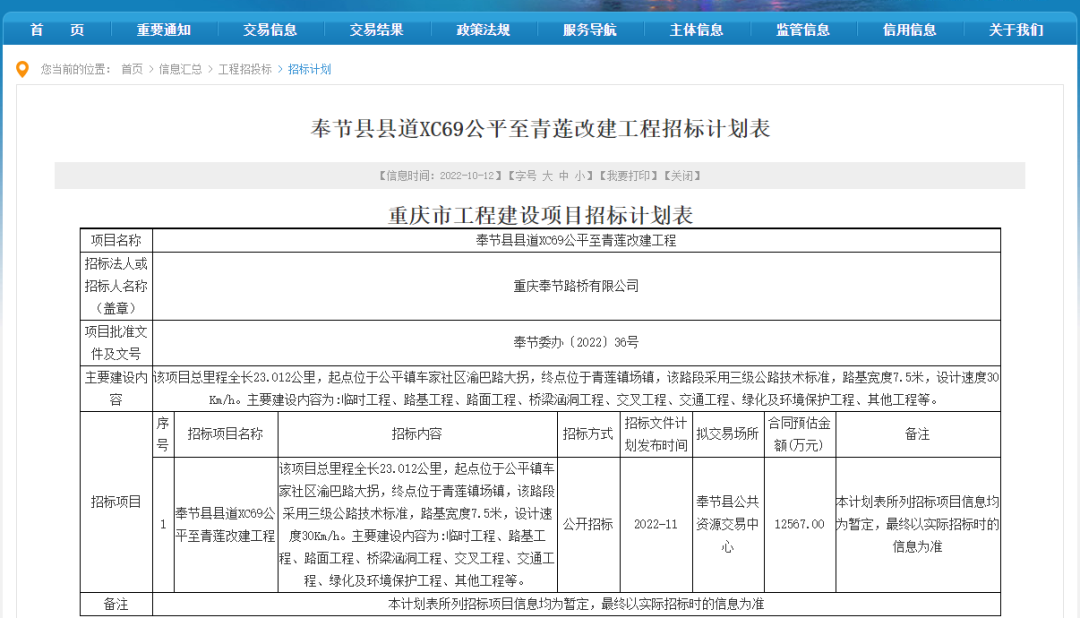Follow the 首页 breadcrumb link

(132, 69)
